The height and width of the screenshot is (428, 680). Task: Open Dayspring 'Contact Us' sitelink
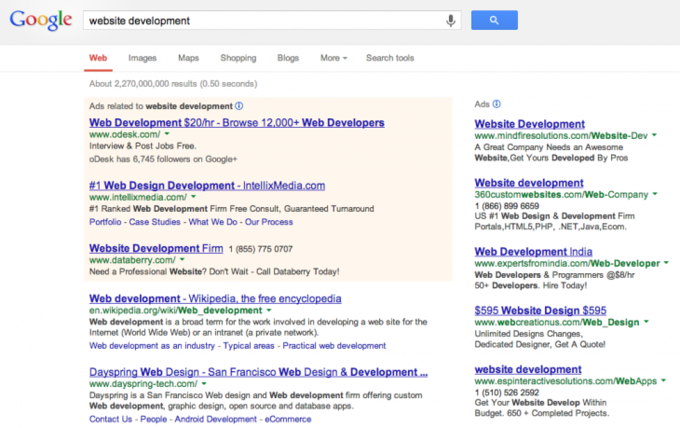point(111,419)
